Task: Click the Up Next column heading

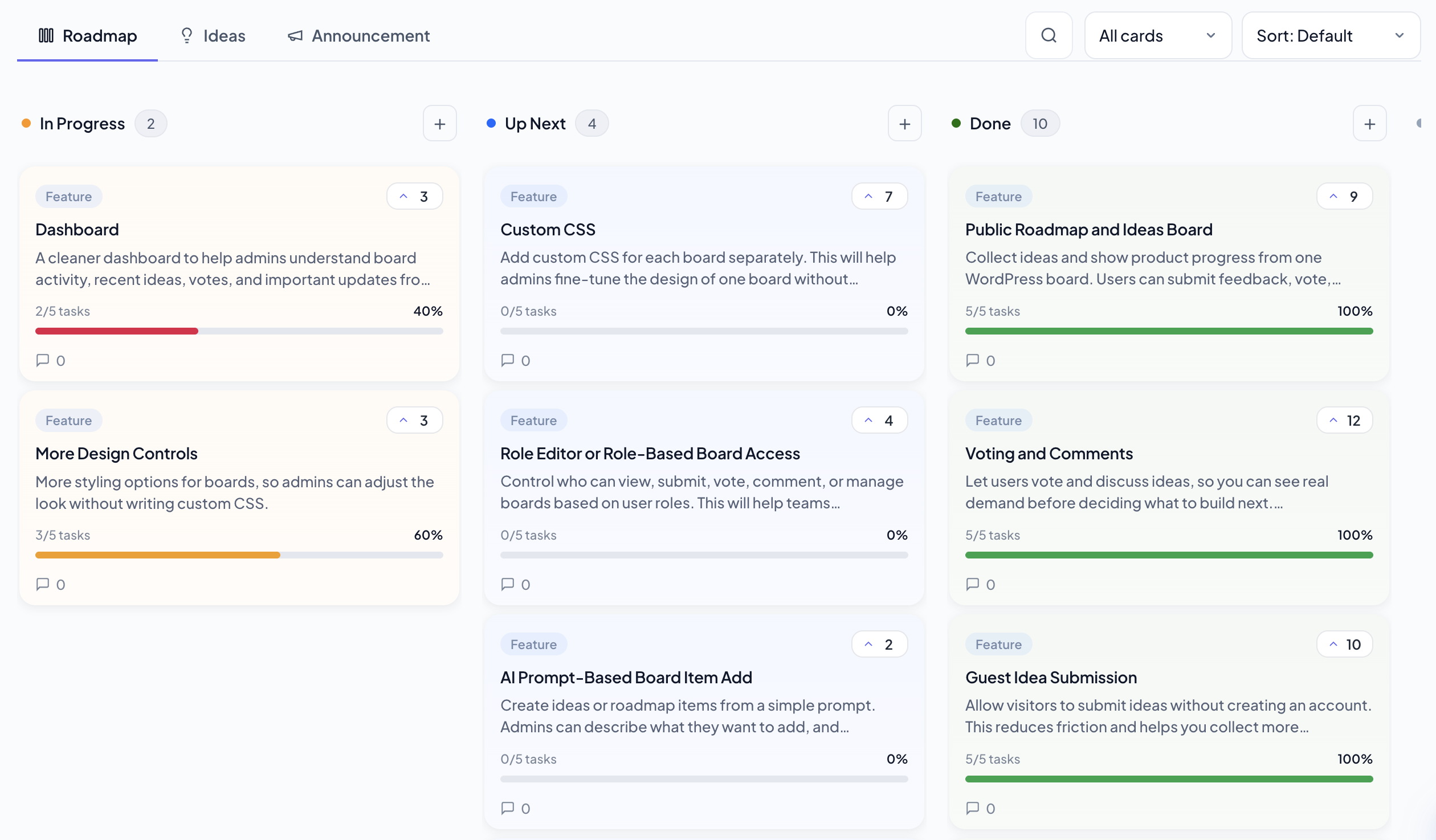Action: click(x=535, y=124)
